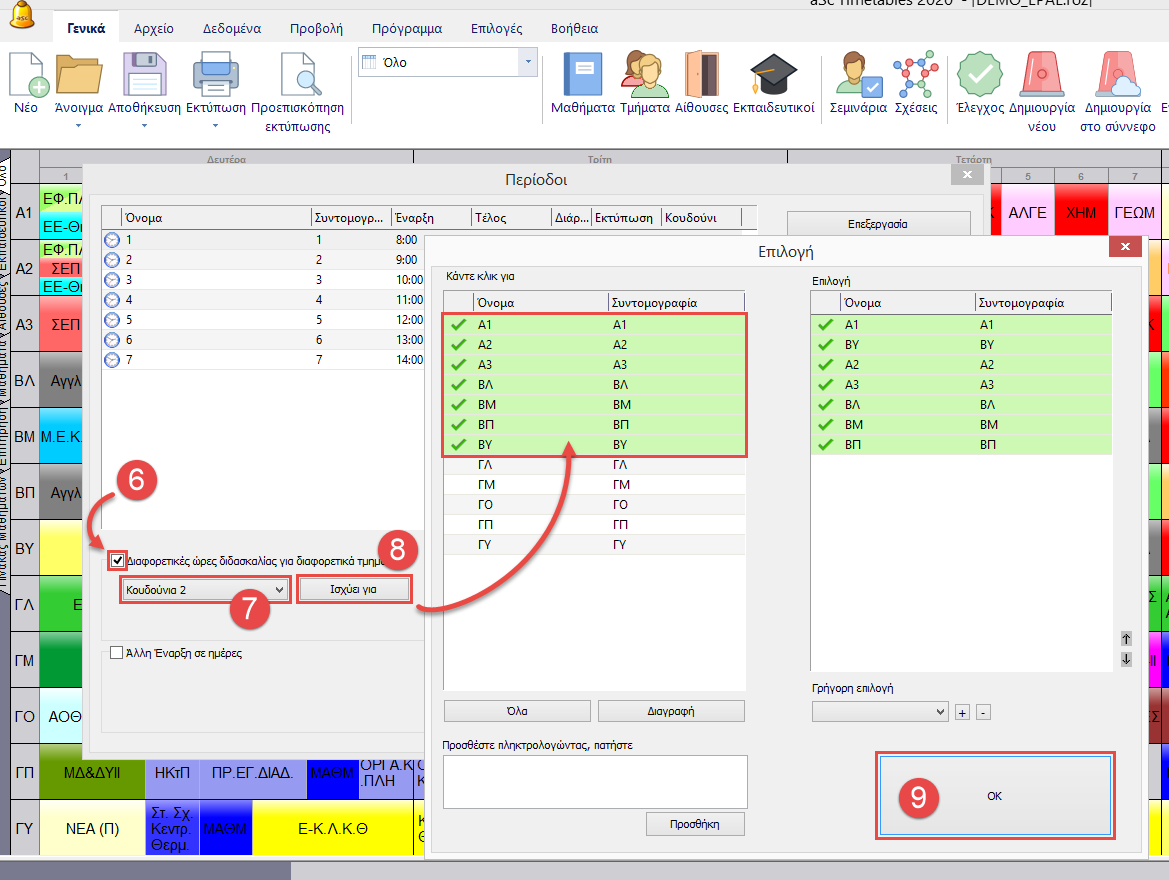Image resolution: width=1169 pixels, height=880 pixels.
Task: Open the Σχέσεις (Relations) icon
Action: coord(915,76)
